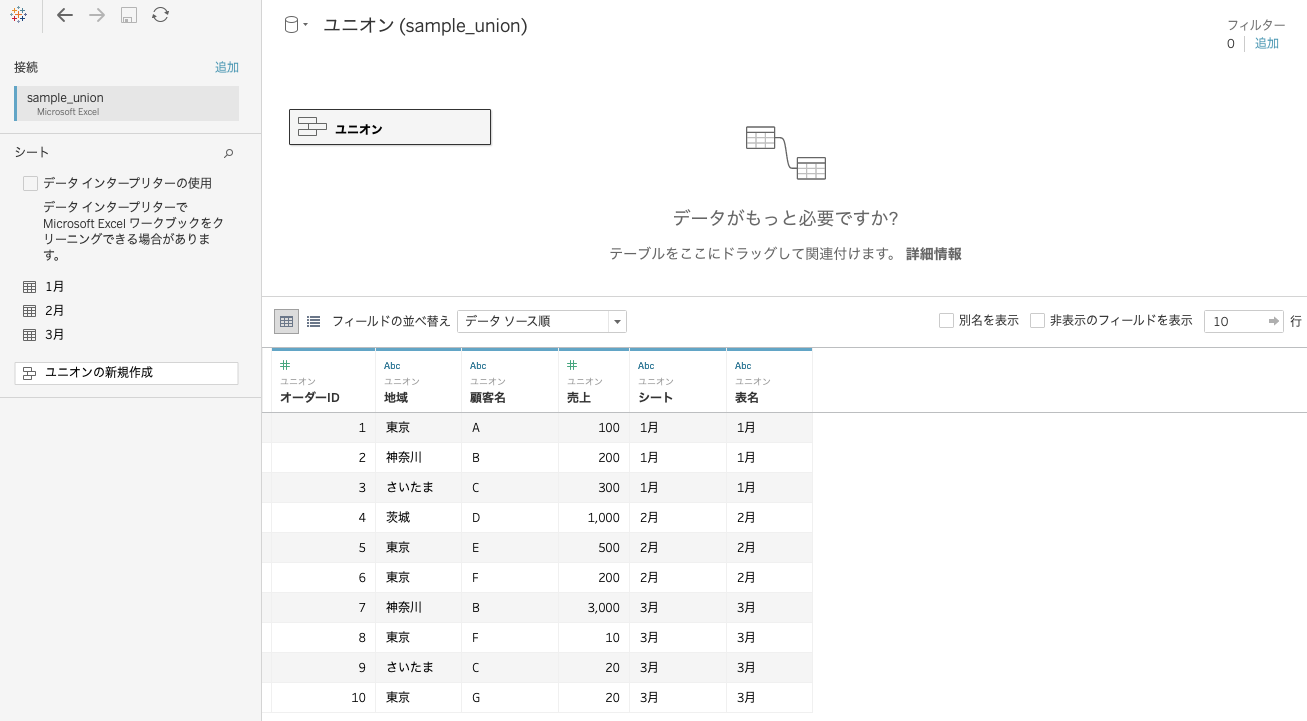Viewport: 1307px width, 721px height.
Task: Click the search magnifier in the シート section
Action: point(228,153)
